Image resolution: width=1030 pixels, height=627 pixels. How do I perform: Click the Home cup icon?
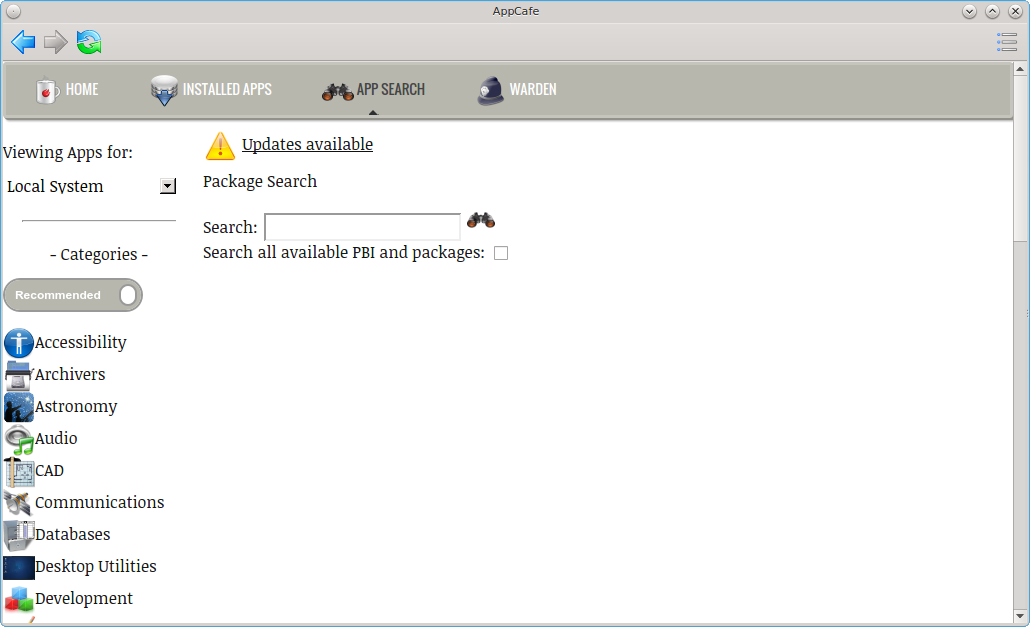[47, 90]
